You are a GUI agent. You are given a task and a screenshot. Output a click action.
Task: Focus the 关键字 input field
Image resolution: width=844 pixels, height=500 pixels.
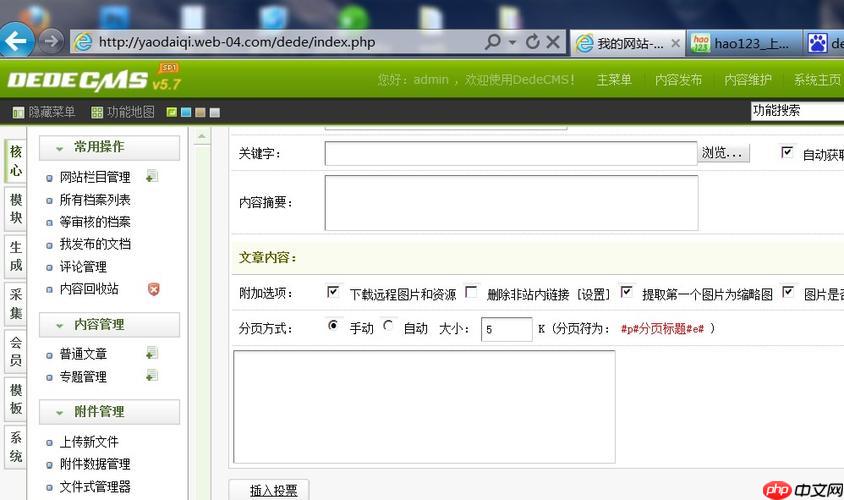511,153
